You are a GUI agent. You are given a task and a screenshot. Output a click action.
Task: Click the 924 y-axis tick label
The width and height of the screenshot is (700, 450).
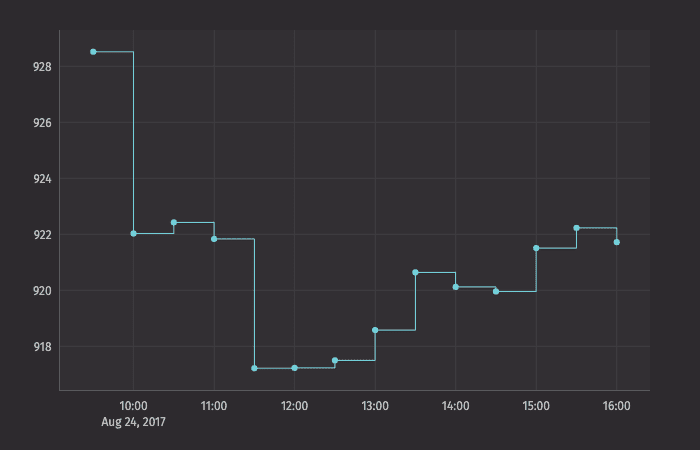(x=42, y=179)
